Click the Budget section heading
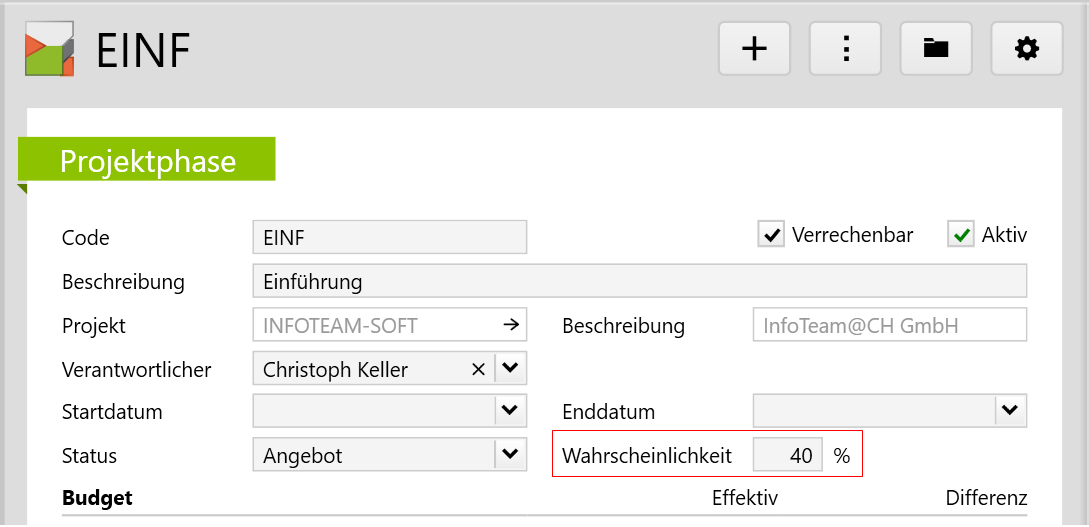Viewport: 1089px width, 527px height. [x=97, y=498]
